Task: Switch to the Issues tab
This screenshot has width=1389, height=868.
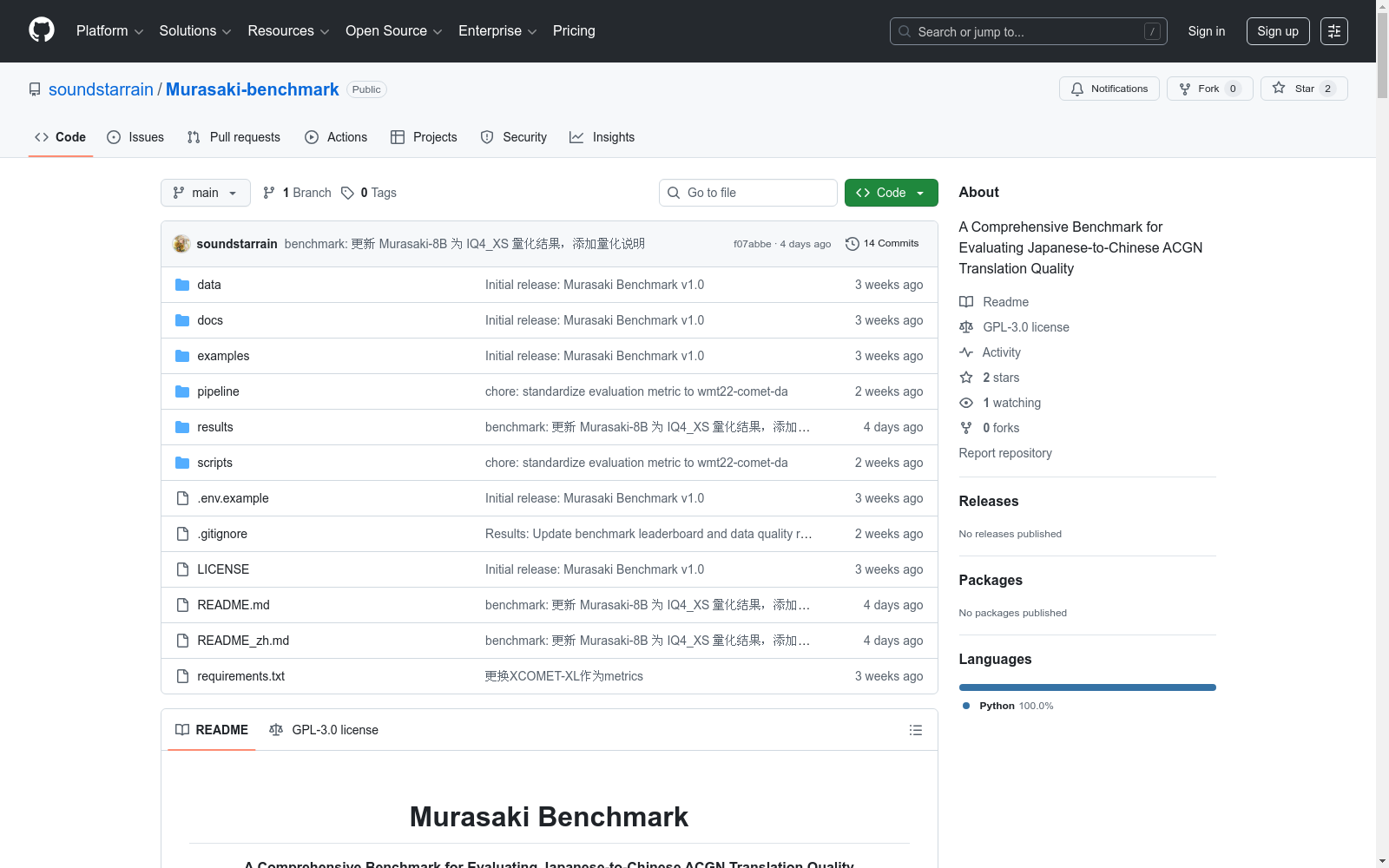Action: pyautogui.click(x=135, y=137)
